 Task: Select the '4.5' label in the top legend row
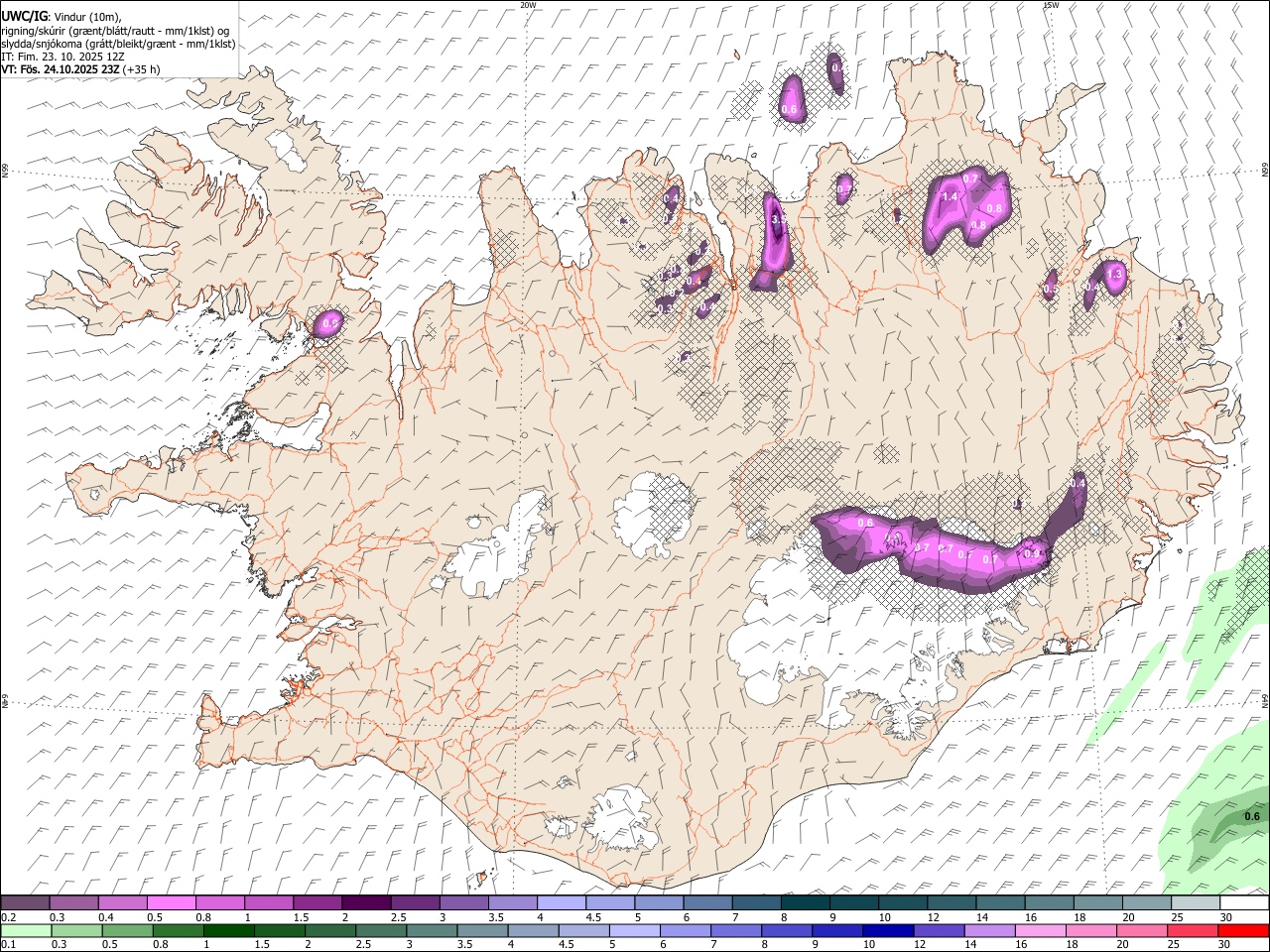click(593, 917)
